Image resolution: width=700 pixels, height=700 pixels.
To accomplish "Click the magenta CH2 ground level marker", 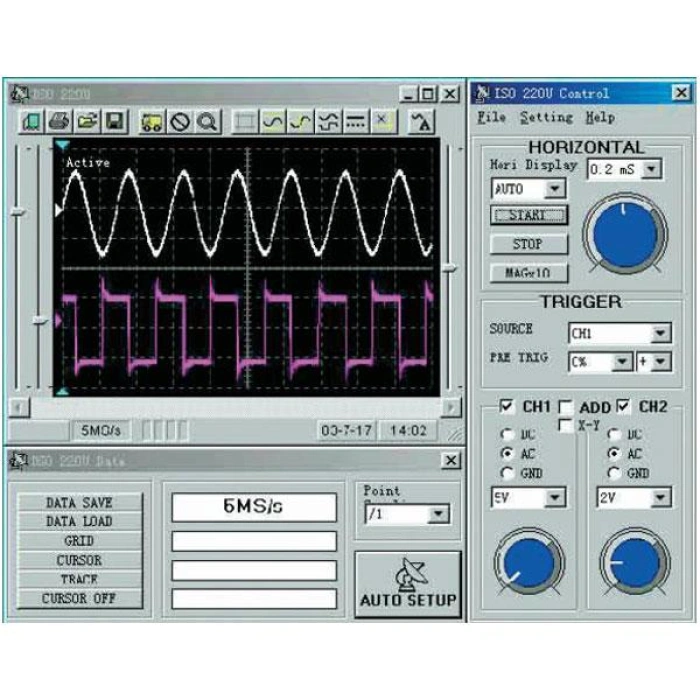I will click(x=58, y=321).
